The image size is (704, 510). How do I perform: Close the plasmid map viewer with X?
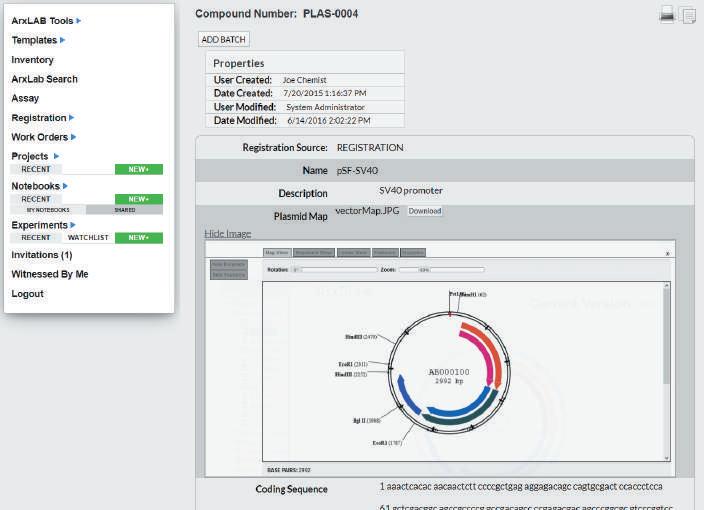click(x=667, y=254)
